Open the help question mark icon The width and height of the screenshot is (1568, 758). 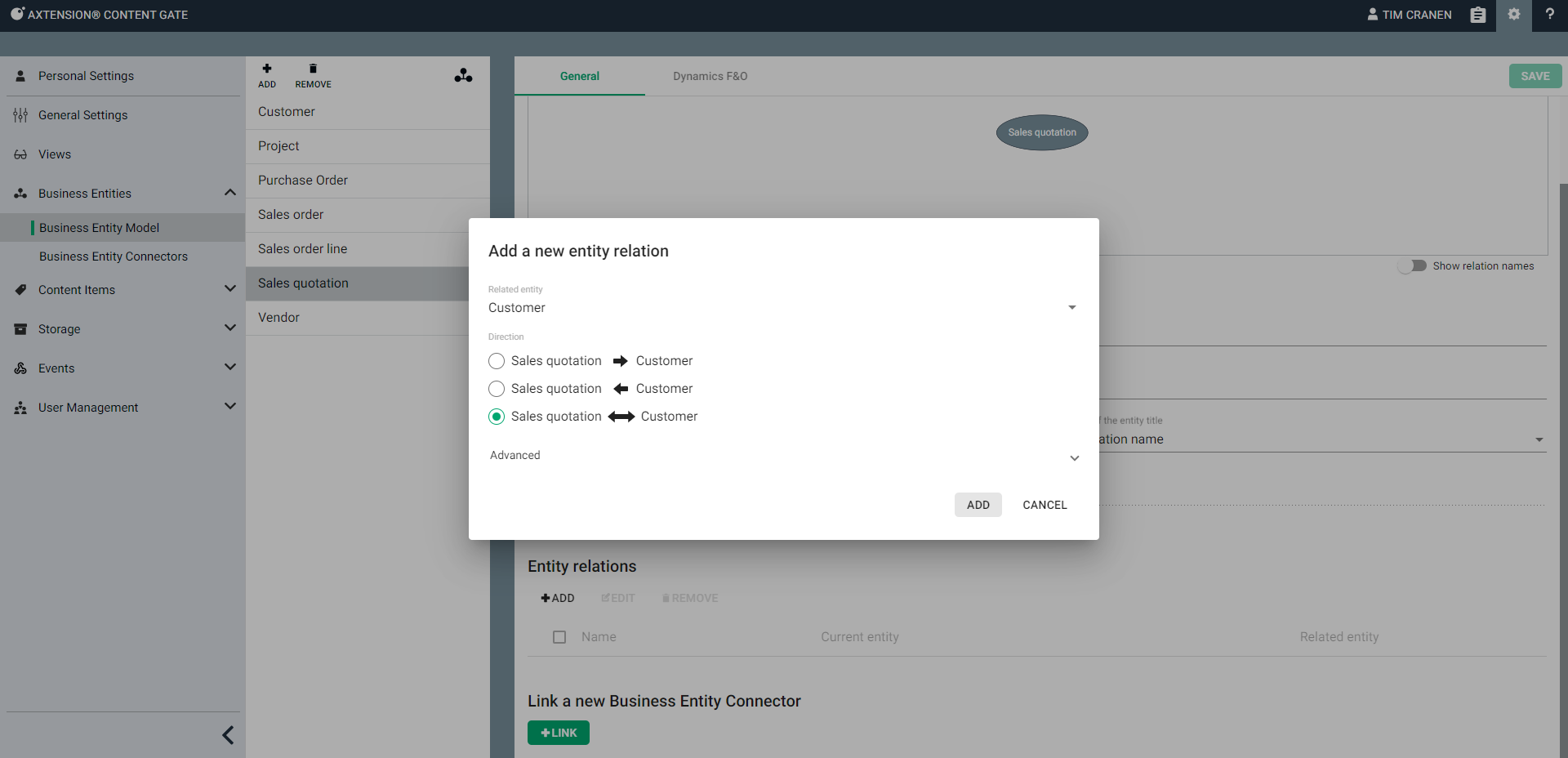tap(1549, 15)
